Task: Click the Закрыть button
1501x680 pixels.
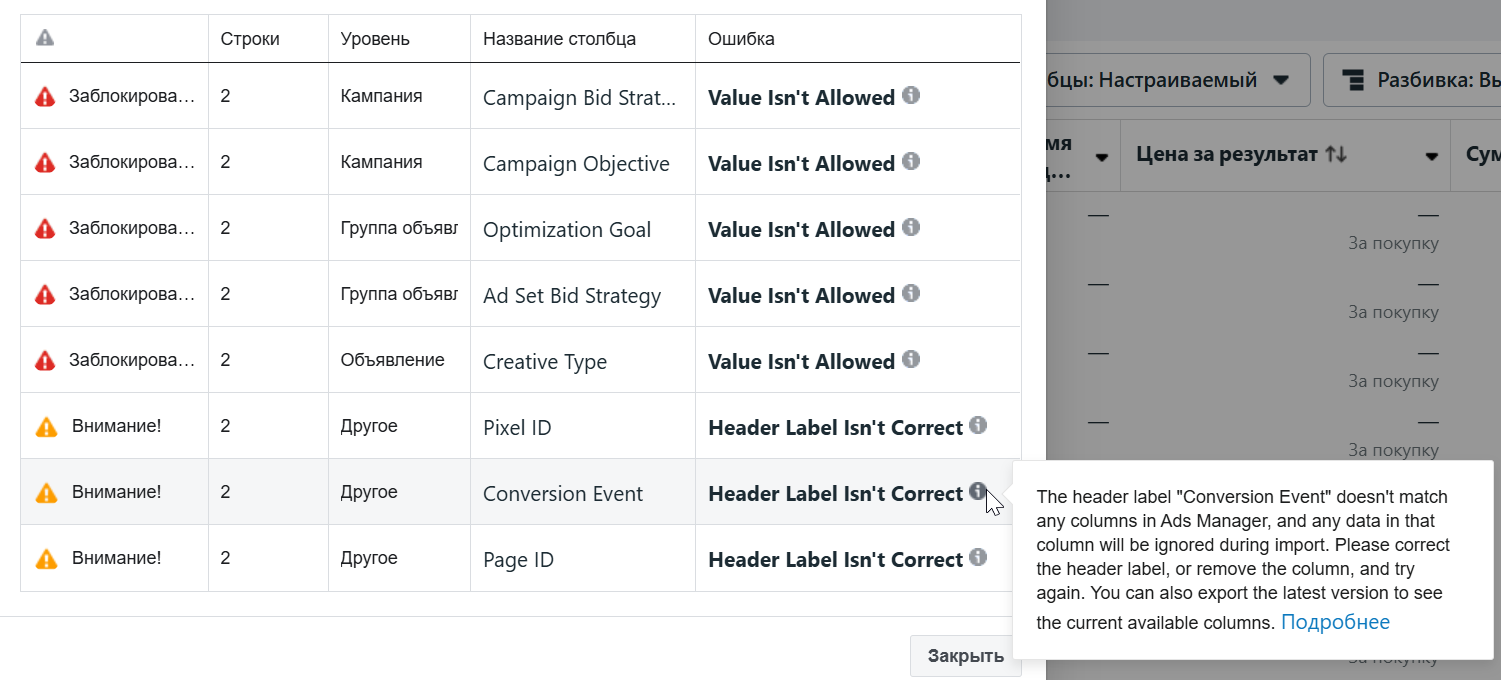Action: (x=966, y=656)
